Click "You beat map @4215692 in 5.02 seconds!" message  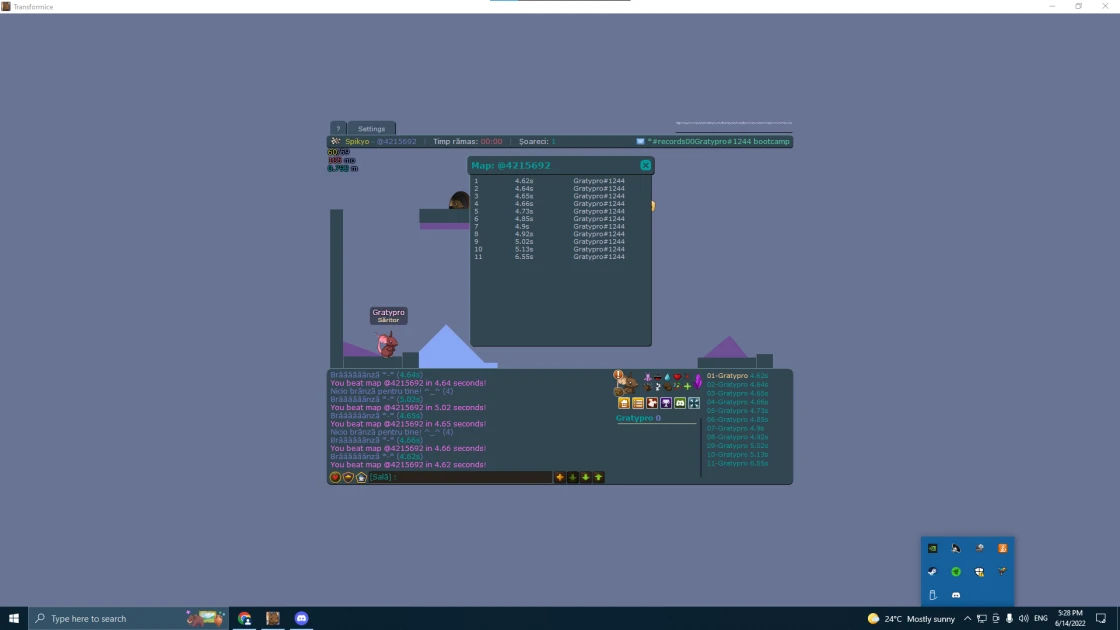tap(408, 407)
